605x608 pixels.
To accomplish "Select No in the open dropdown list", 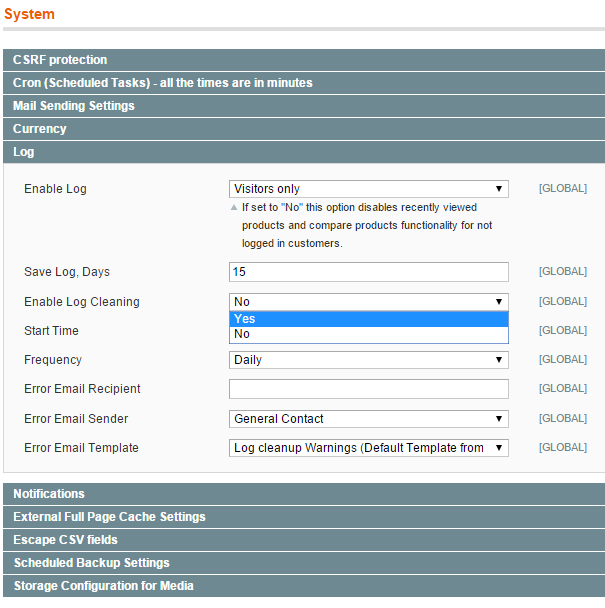I will (x=369, y=334).
